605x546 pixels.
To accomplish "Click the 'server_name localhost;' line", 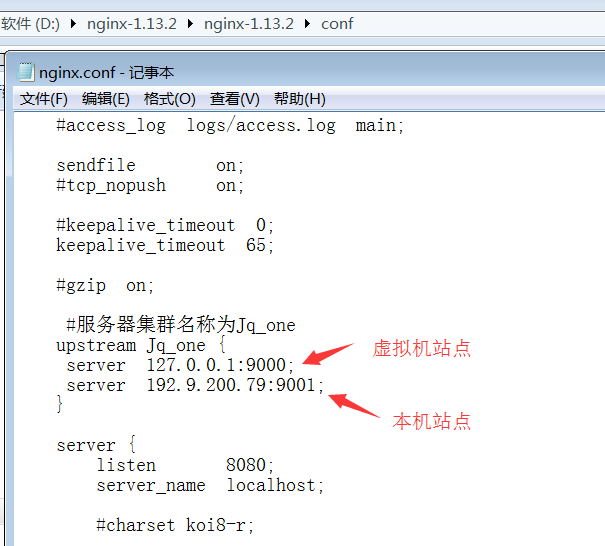I will coord(210,485).
